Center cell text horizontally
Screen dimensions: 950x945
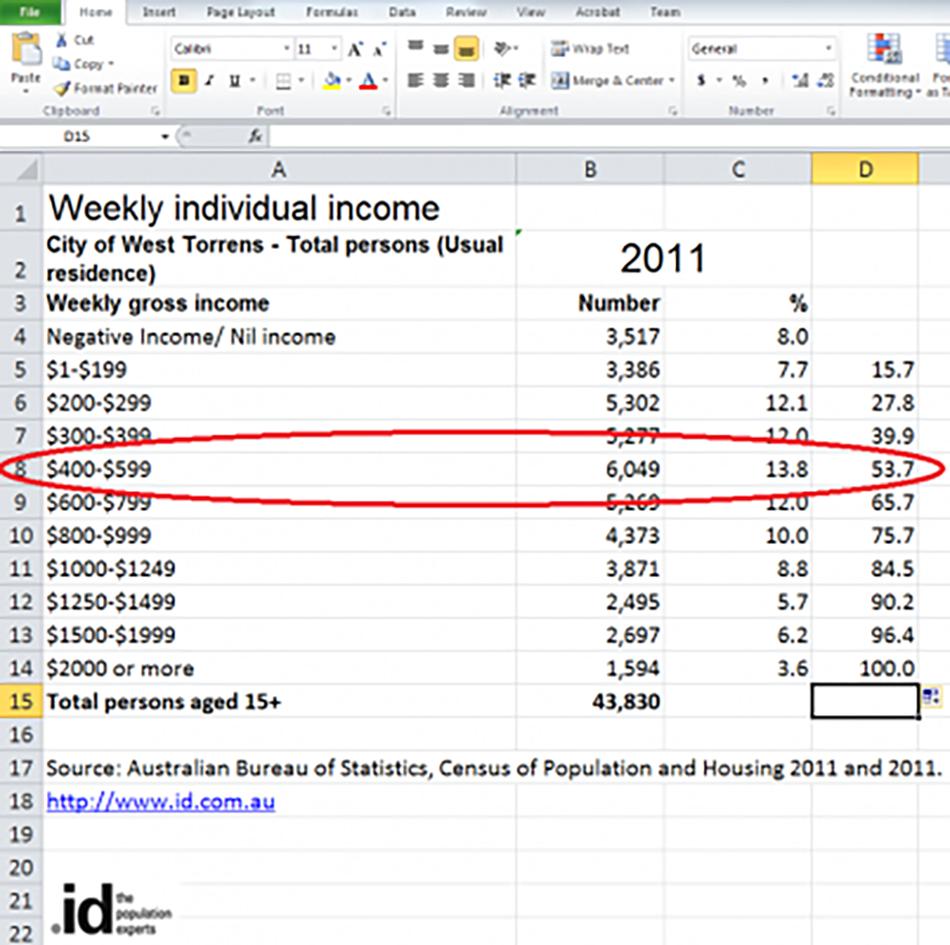440,80
